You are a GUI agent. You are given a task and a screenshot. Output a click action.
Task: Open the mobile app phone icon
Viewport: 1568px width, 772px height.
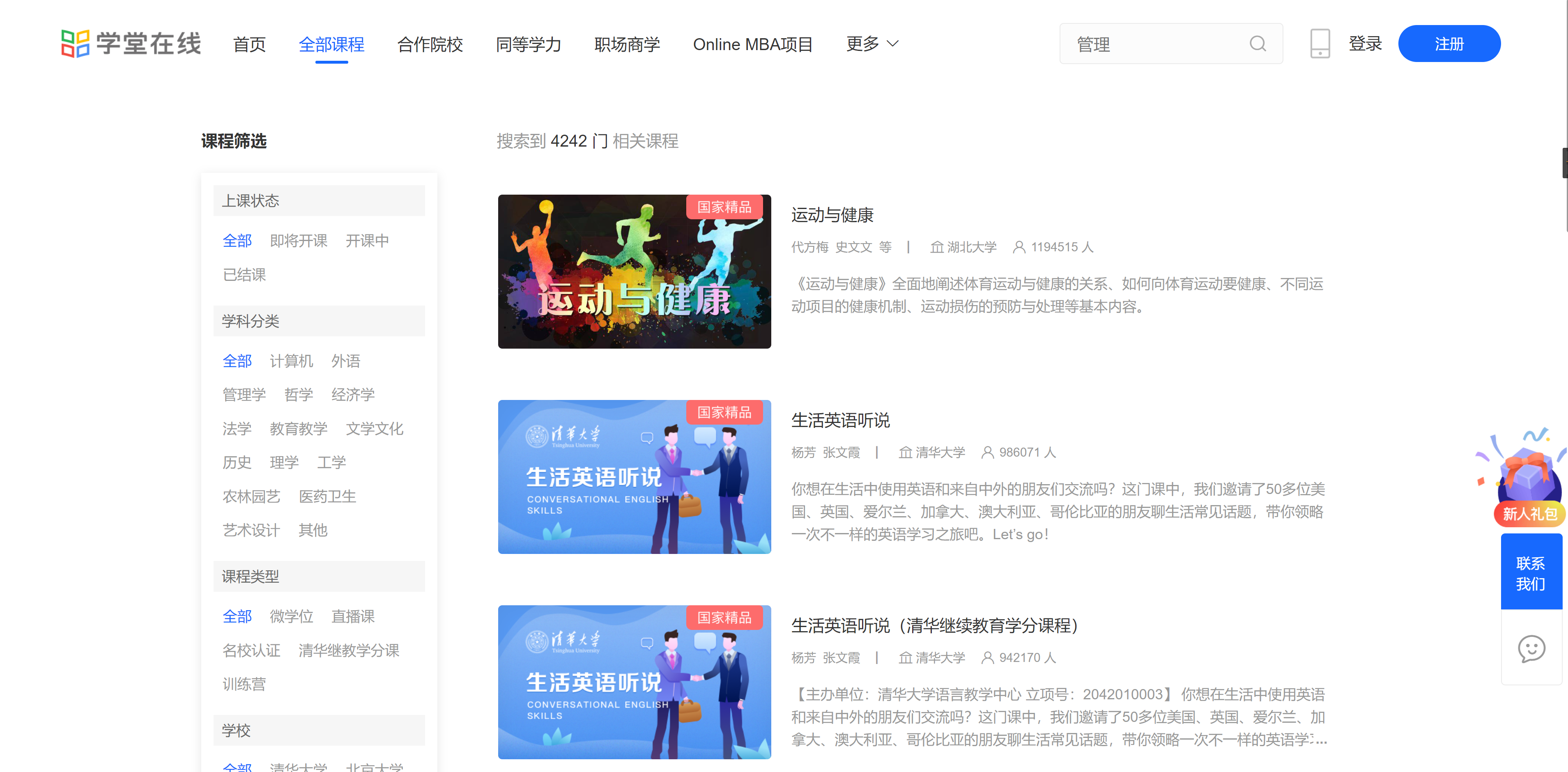pos(1320,44)
